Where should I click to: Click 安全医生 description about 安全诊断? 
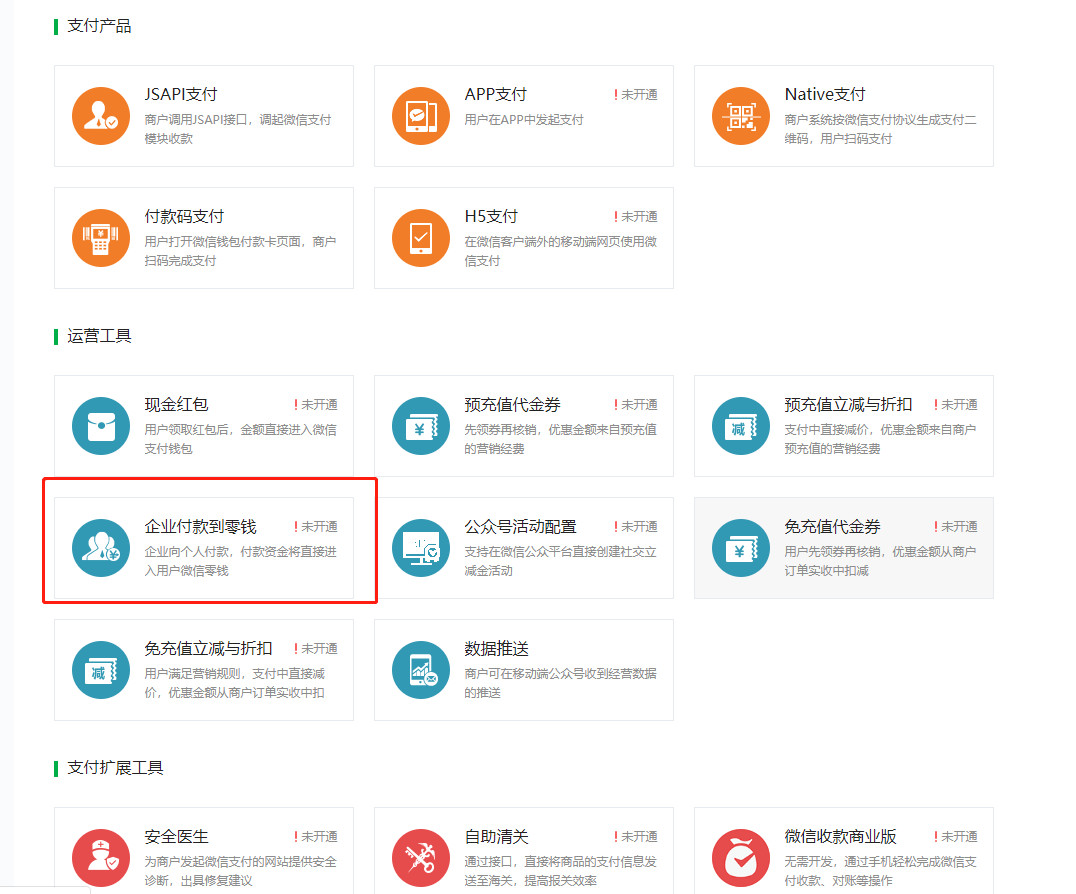[x=240, y=871]
